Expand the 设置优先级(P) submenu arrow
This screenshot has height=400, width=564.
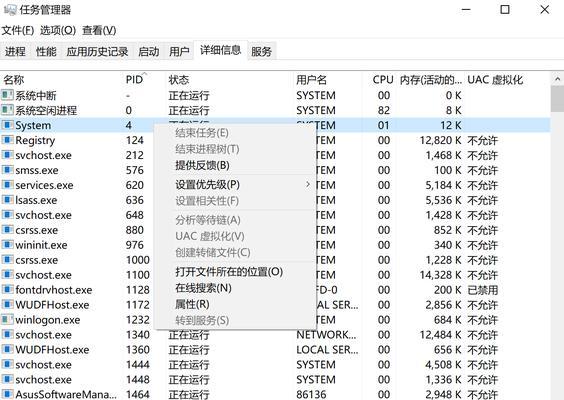(x=308, y=185)
